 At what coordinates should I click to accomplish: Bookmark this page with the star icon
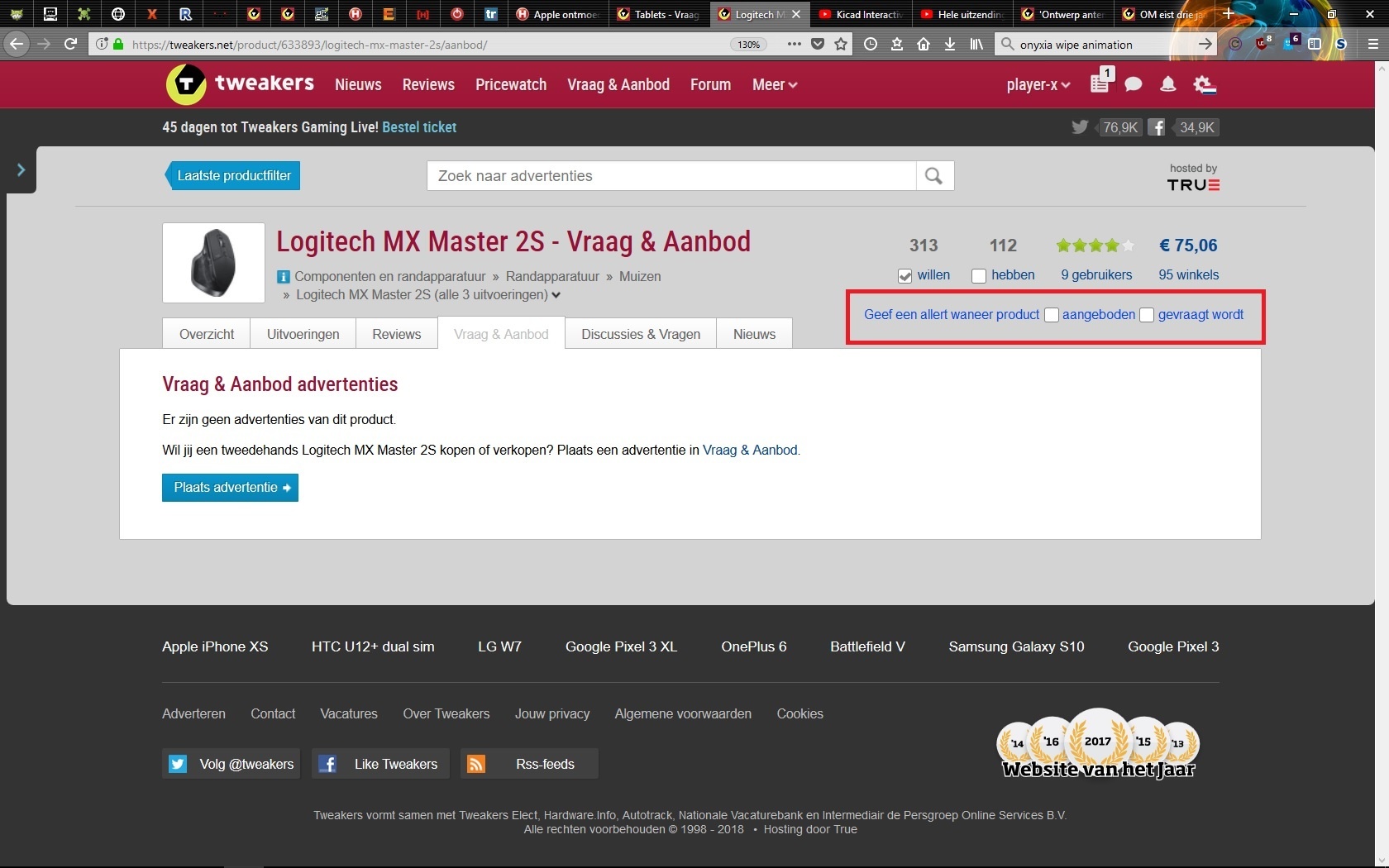(x=841, y=45)
